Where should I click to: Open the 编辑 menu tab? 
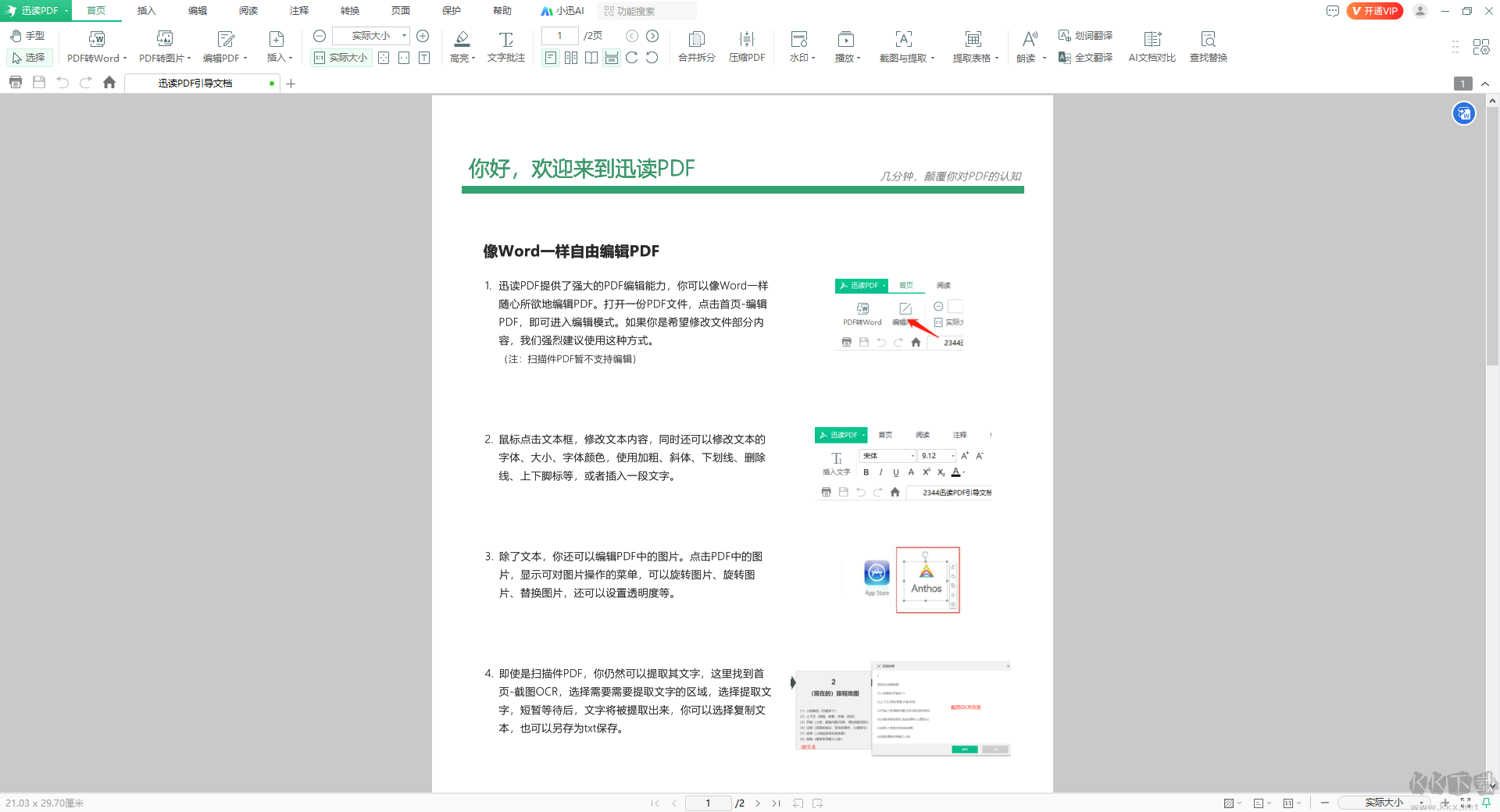click(x=198, y=11)
